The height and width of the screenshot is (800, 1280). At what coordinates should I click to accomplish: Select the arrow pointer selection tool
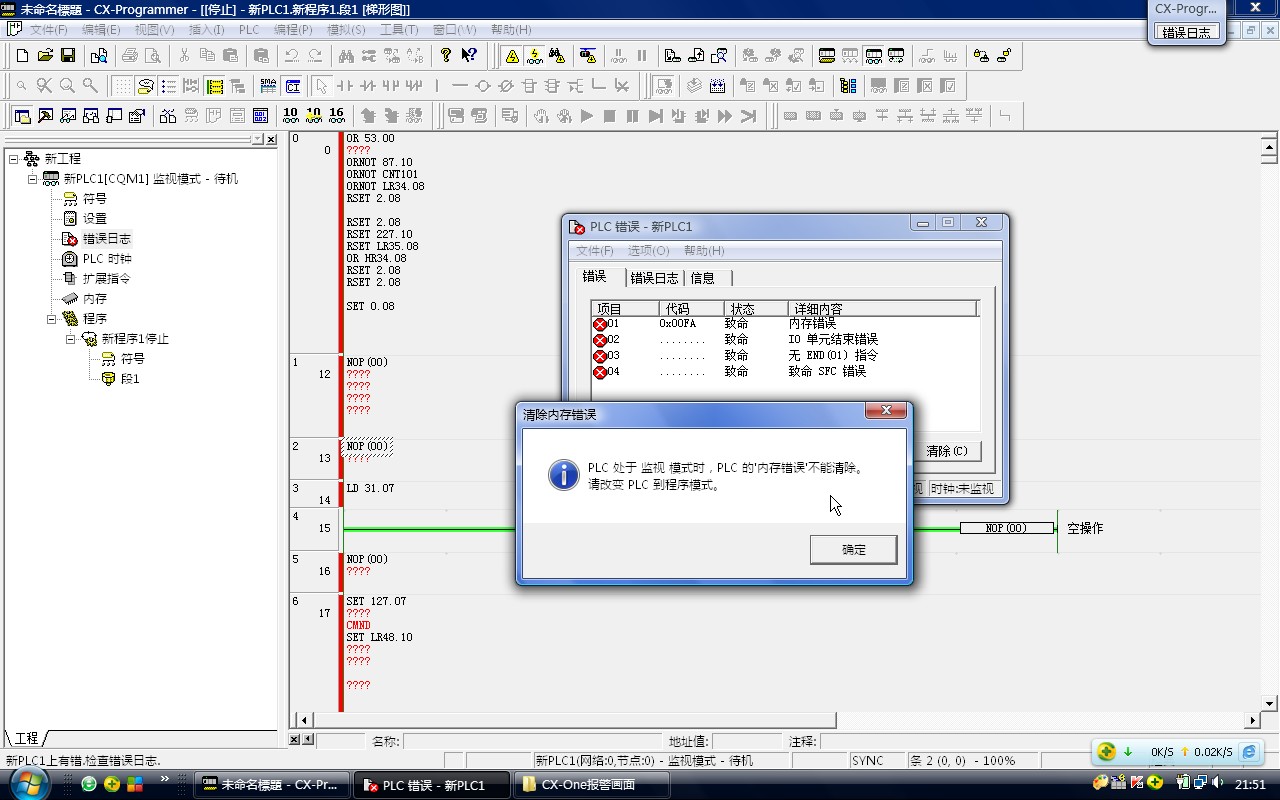point(321,86)
